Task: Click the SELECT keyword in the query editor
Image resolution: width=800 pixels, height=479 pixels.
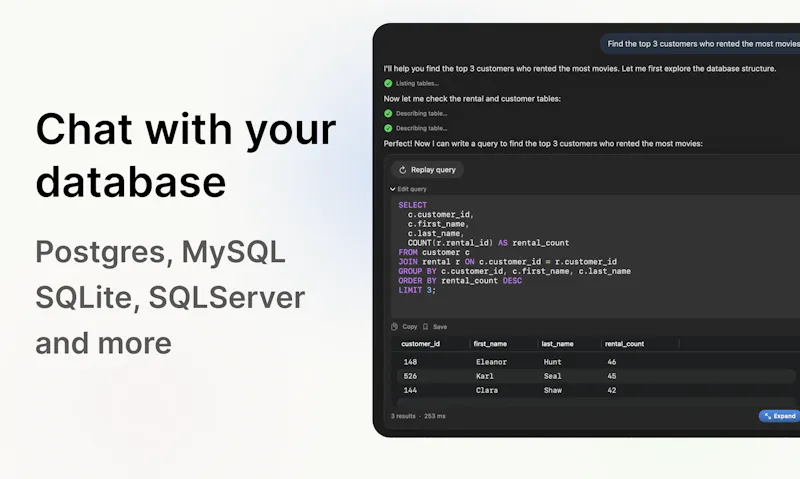Action: pyautogui.click(x=412, y=205)
